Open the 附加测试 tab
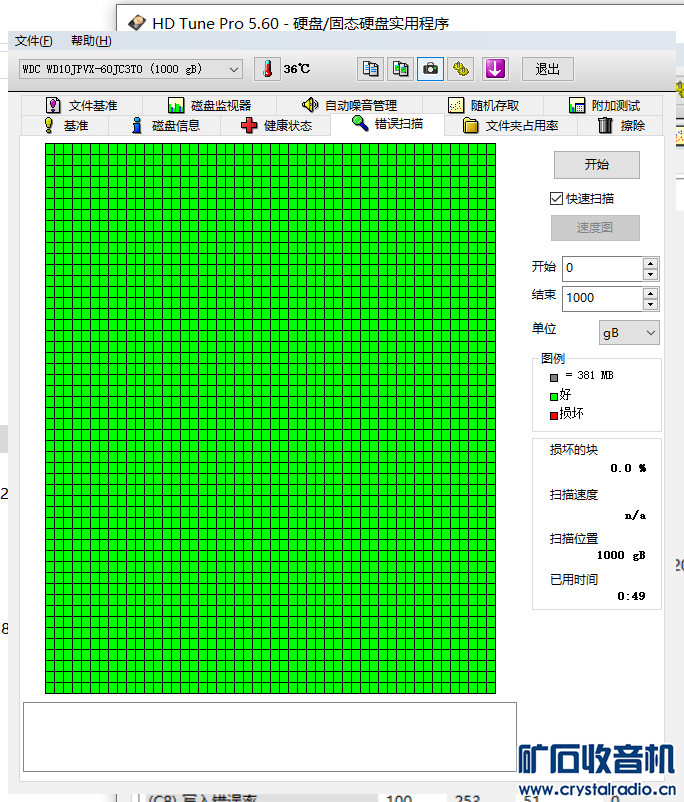684x802 pixels. [x=604, y=105]
